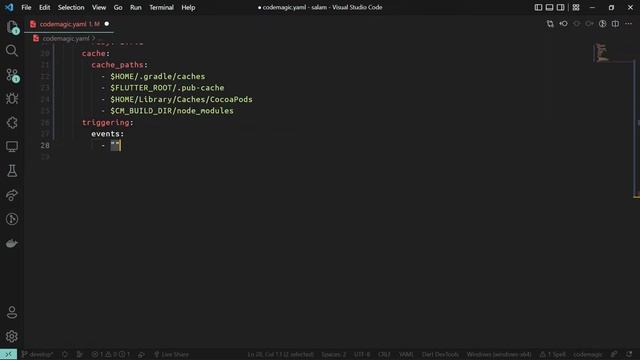Open the Accounts menu
Image resolution: width=640 pixels, height=360 pixels.
[12, 312]
